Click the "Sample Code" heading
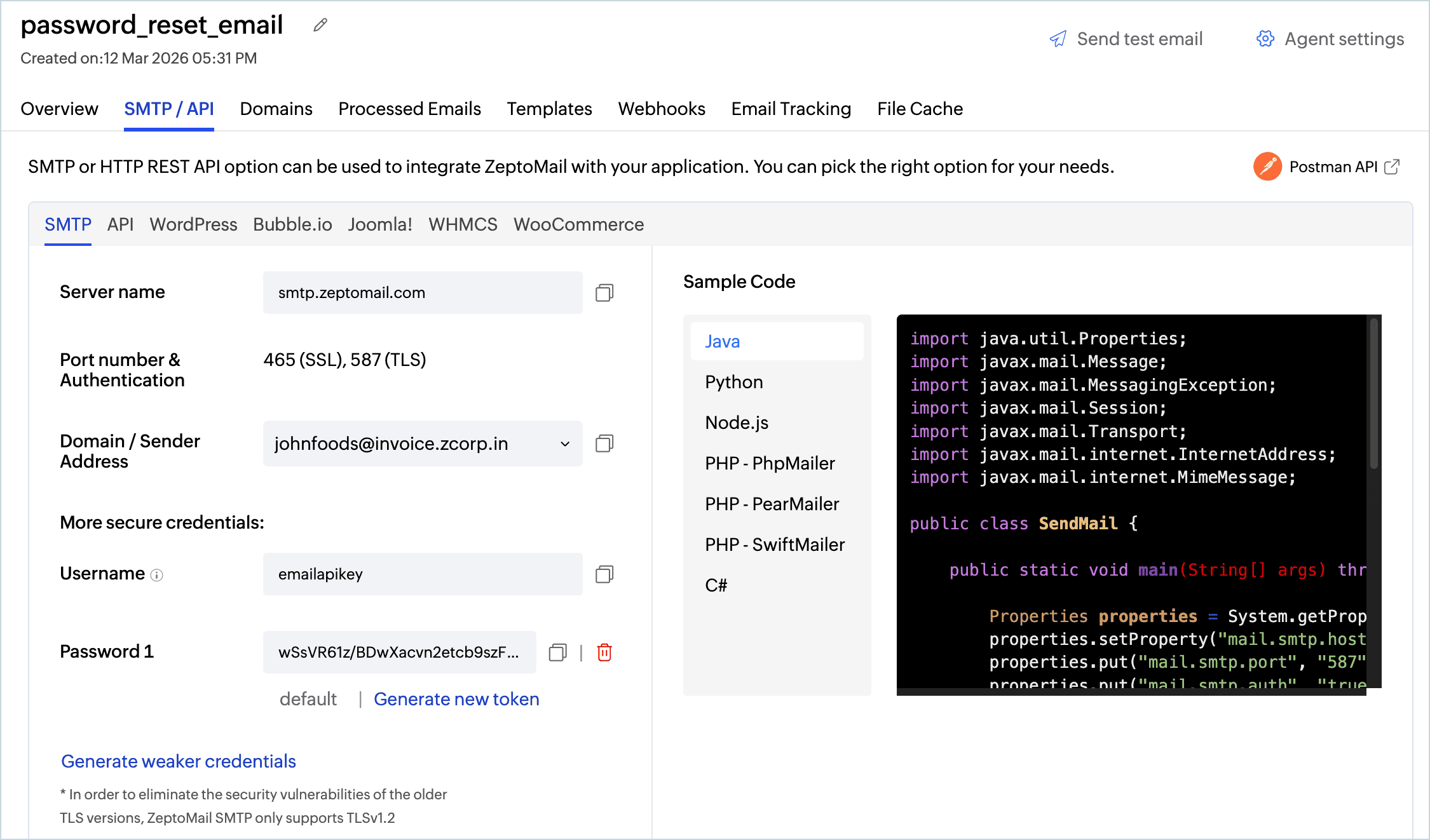Image resolution: width=1430 pixels, height=840 pixels. tap(739, 281)
